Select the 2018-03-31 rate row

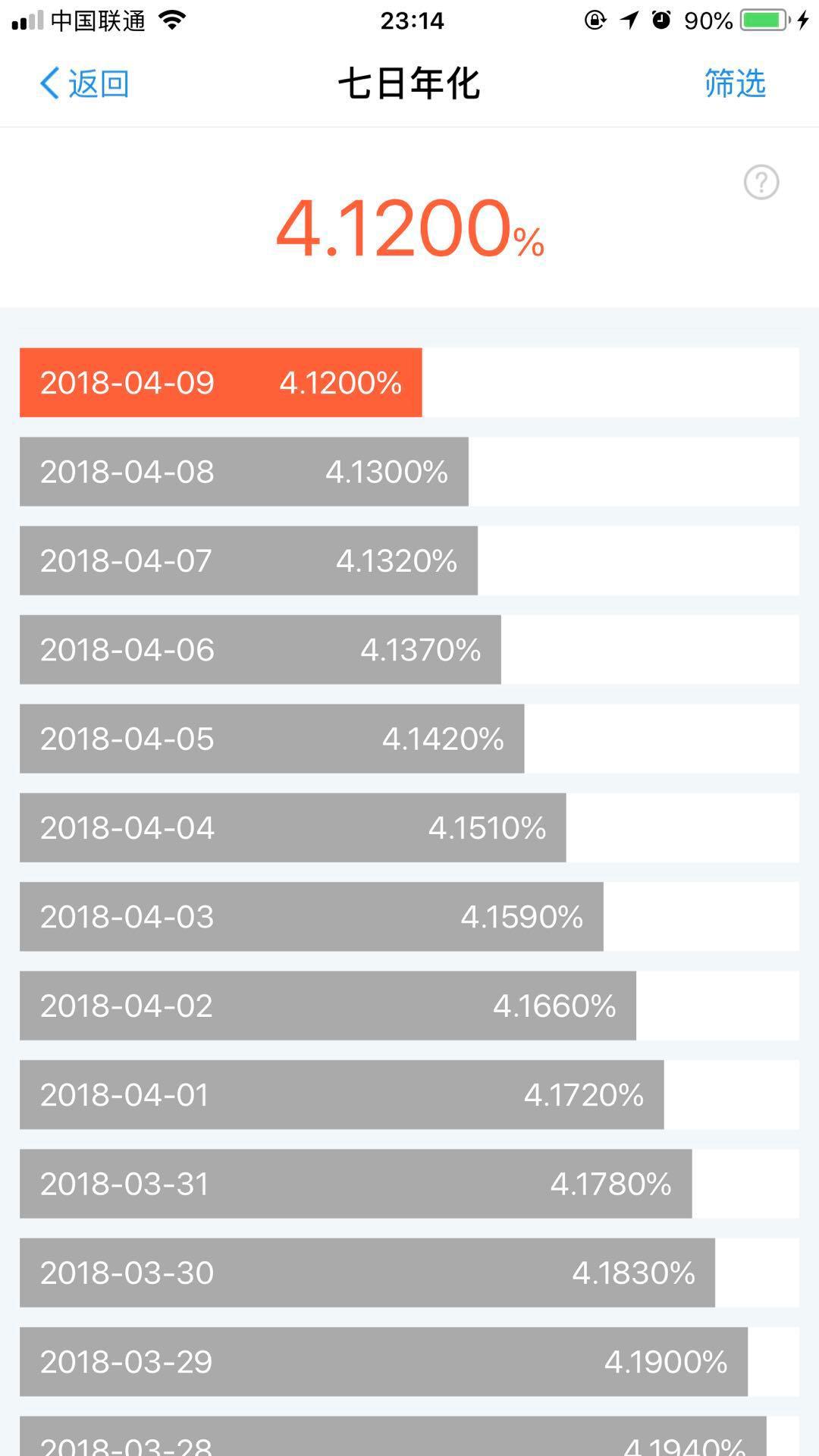click(355, 1184)
